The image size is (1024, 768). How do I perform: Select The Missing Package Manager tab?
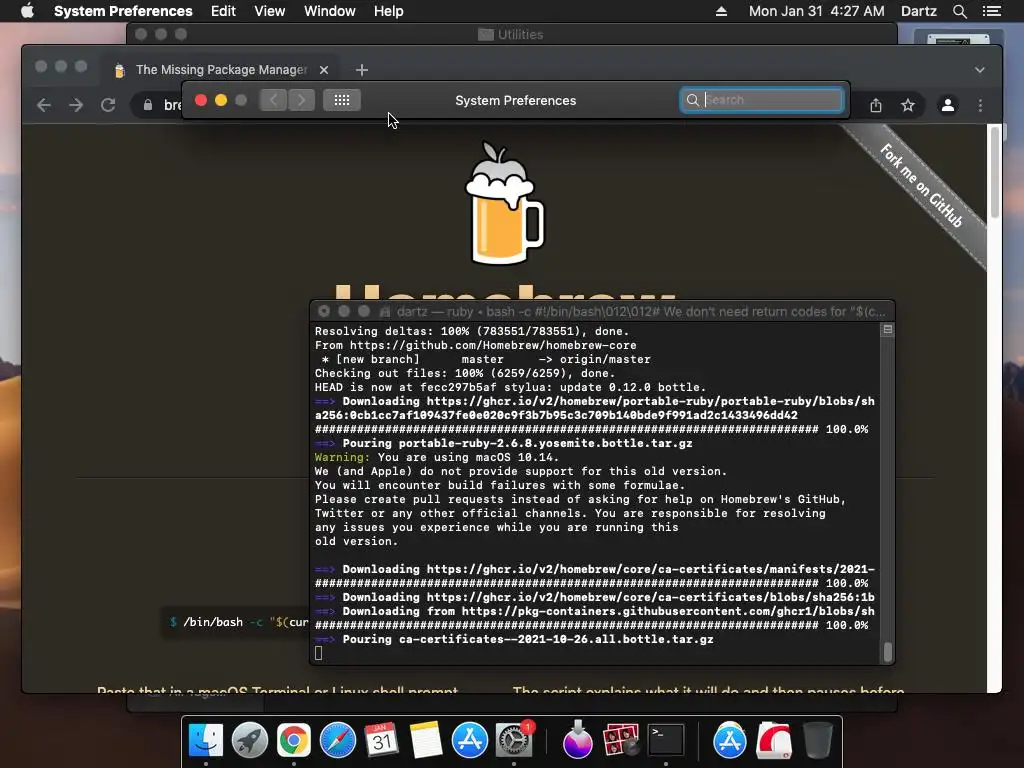click(220, 70)
